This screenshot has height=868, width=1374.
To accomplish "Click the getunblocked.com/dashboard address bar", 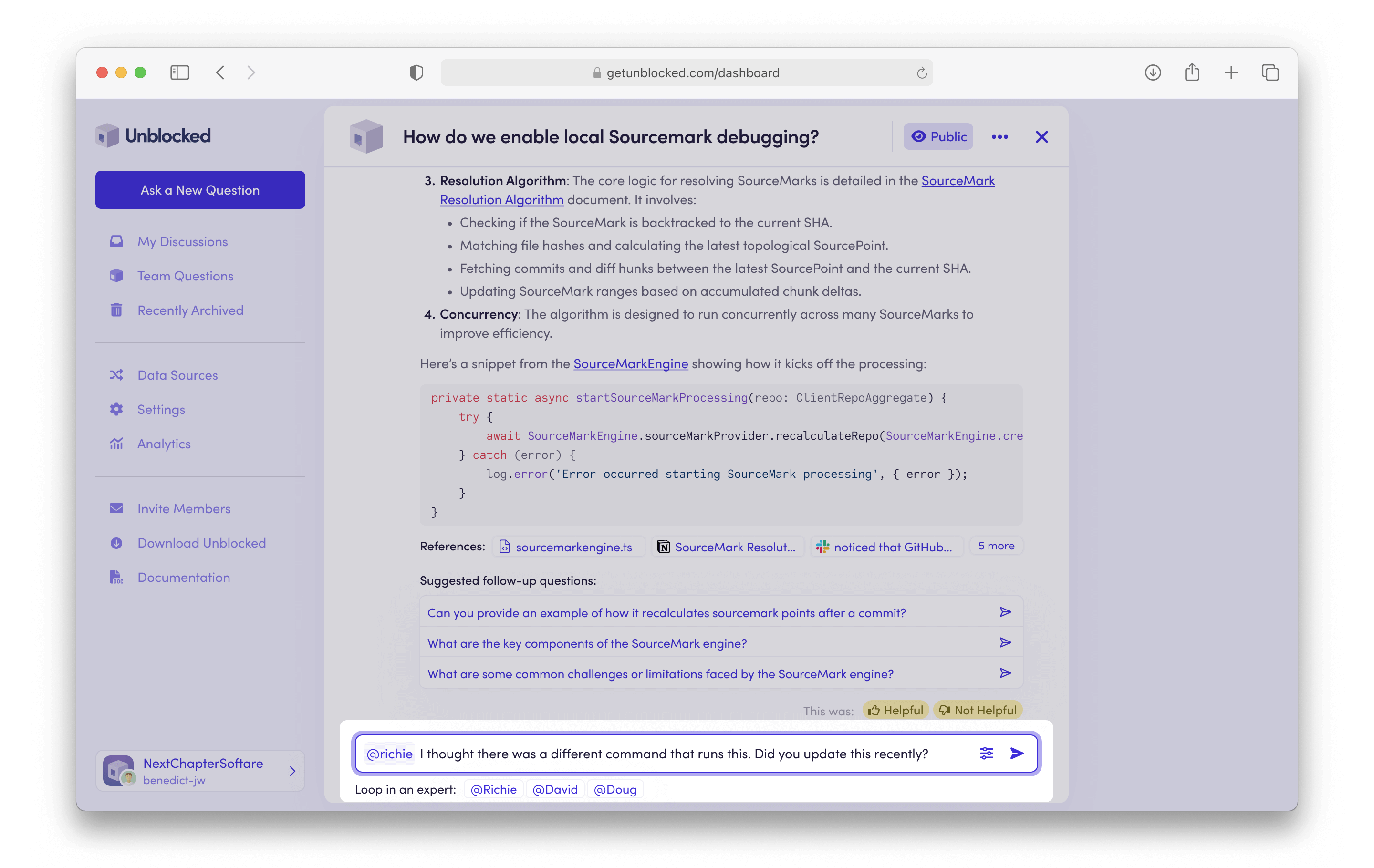I will (687, 72).
